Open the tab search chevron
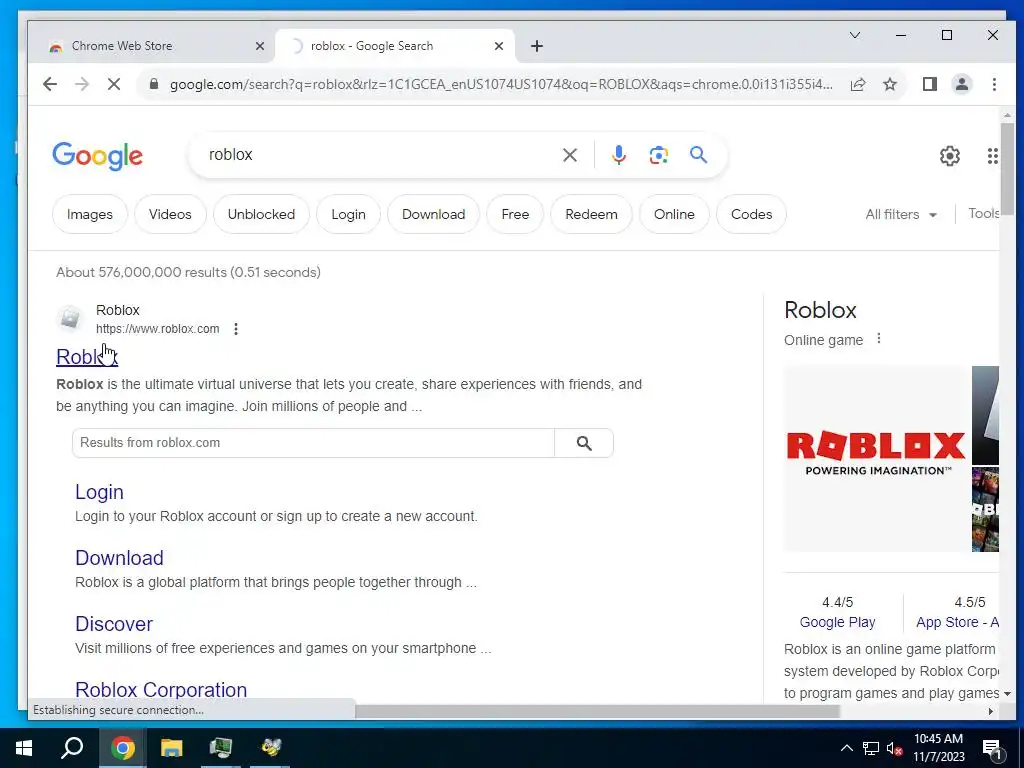Screen dimensions: 1024x768 click(x=855, y=35)
